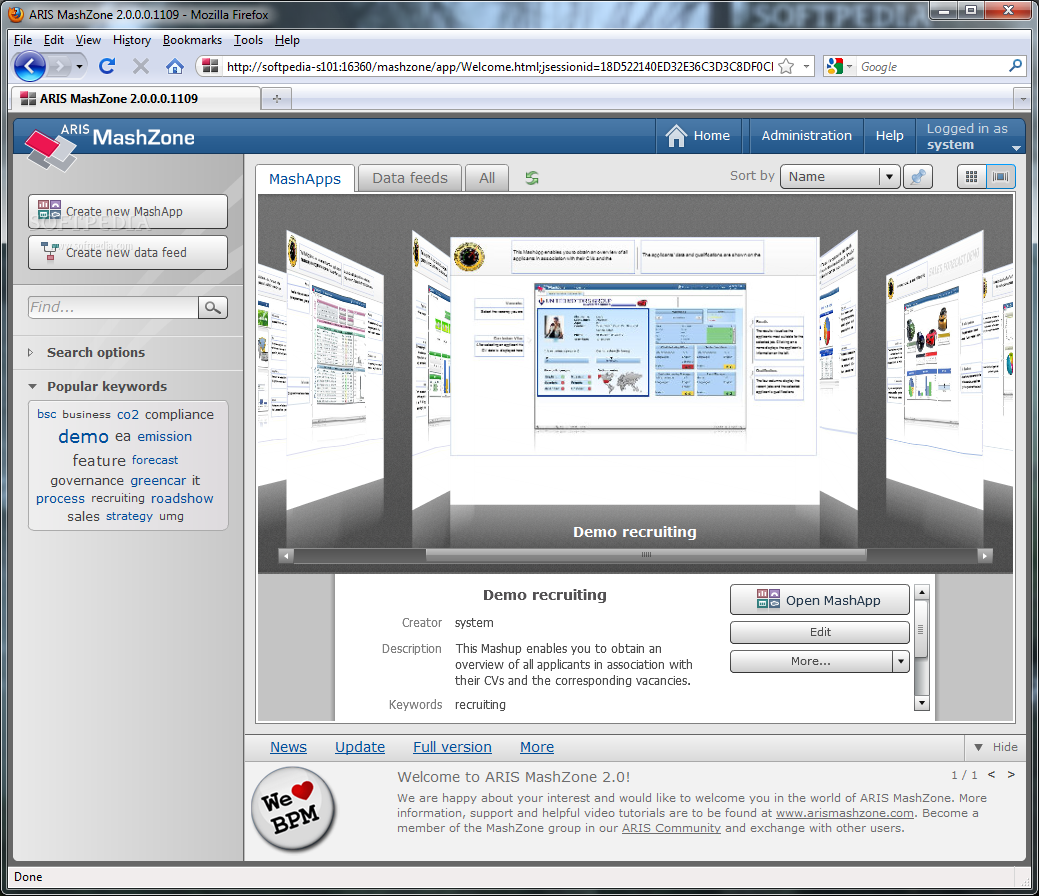Image resolution: width=1039 pixels, height=896 pixels.
Task: Bookmark this page with the star icon
Action: click(x=786, y=66)
